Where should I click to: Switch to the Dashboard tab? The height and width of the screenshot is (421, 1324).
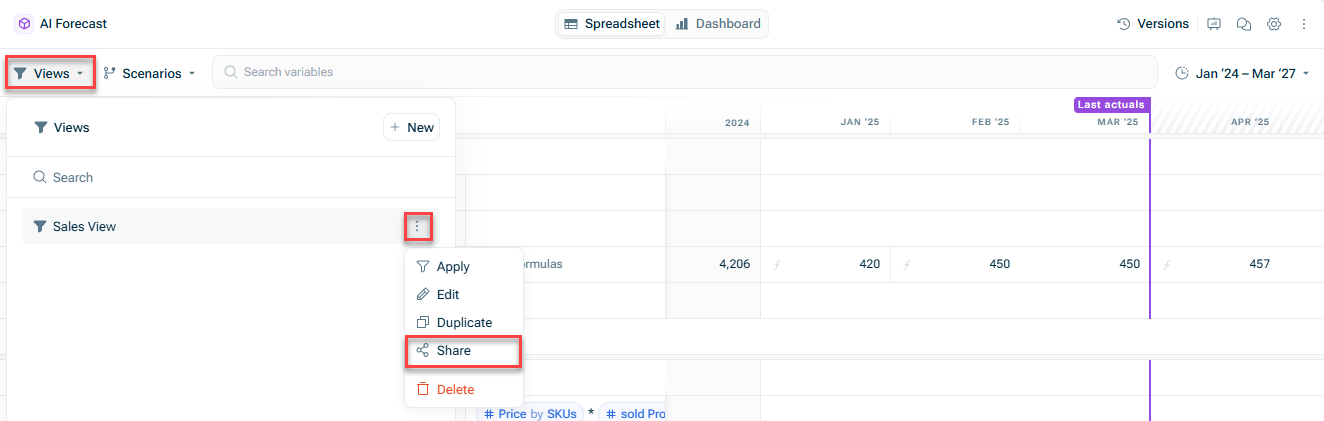click(x=718, y=24)
